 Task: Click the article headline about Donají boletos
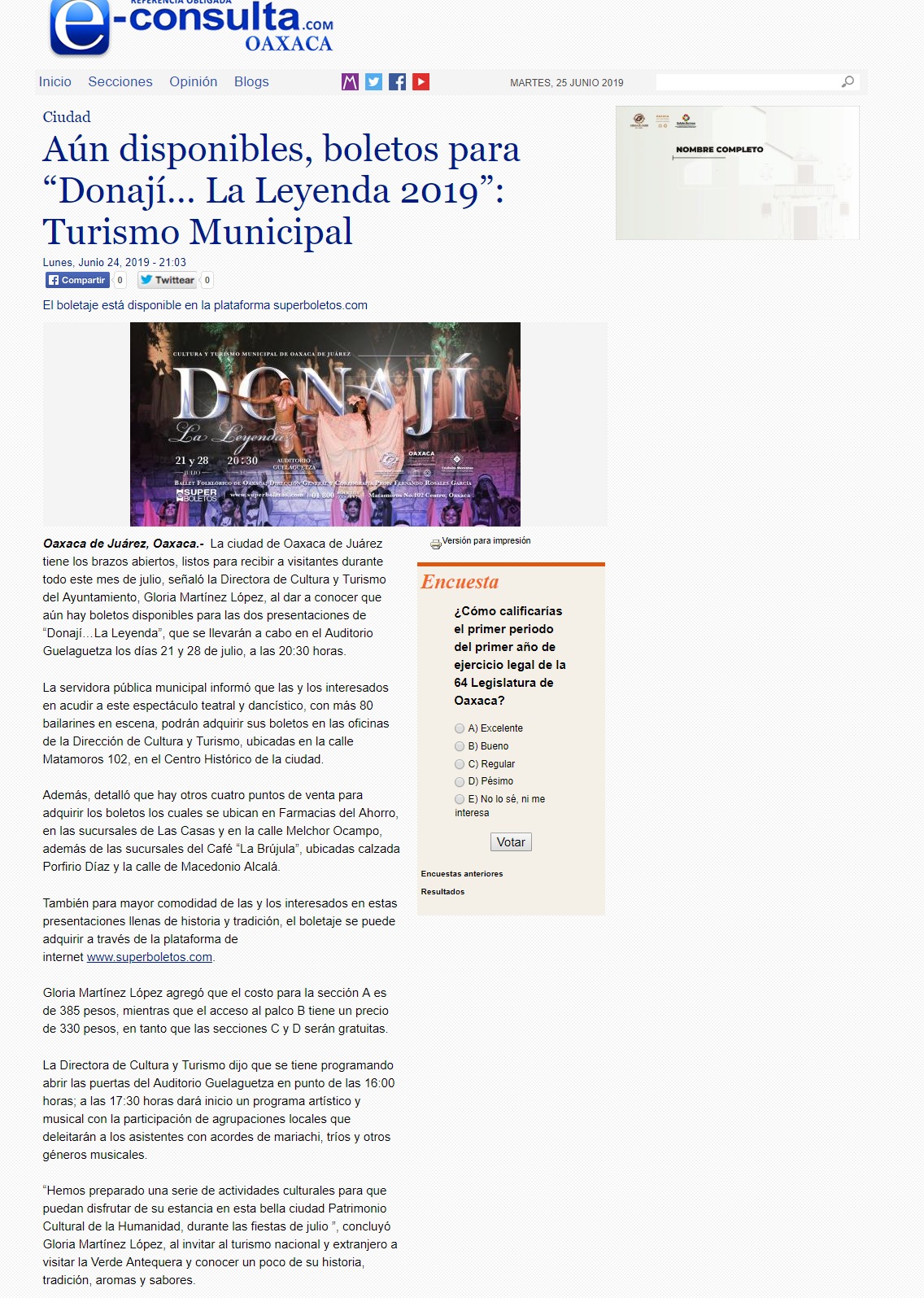click(281, 190)
